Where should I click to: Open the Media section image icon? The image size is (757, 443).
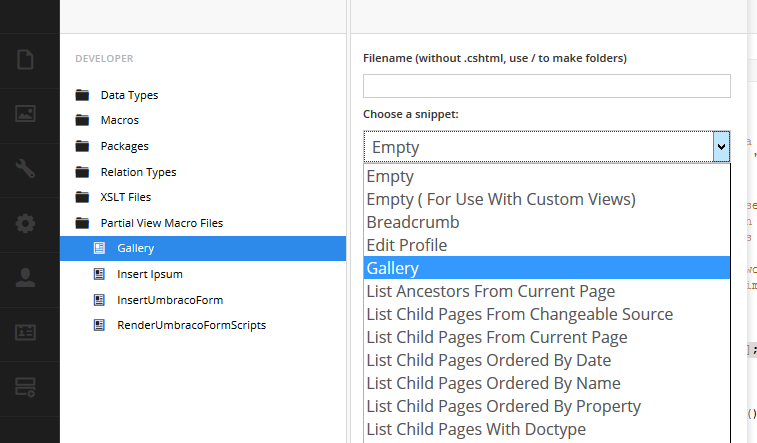(25, 114)
